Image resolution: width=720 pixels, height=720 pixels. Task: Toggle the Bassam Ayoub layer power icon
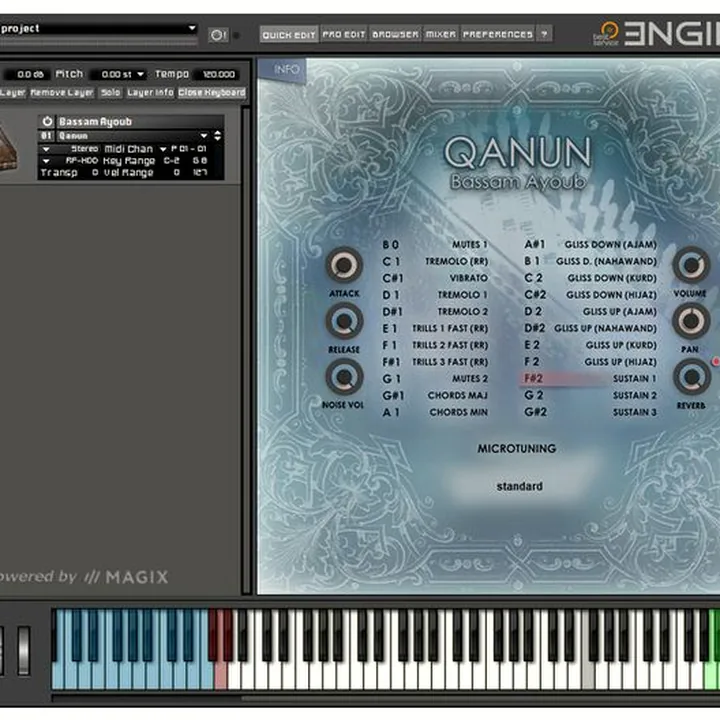(x=47, y=121)
